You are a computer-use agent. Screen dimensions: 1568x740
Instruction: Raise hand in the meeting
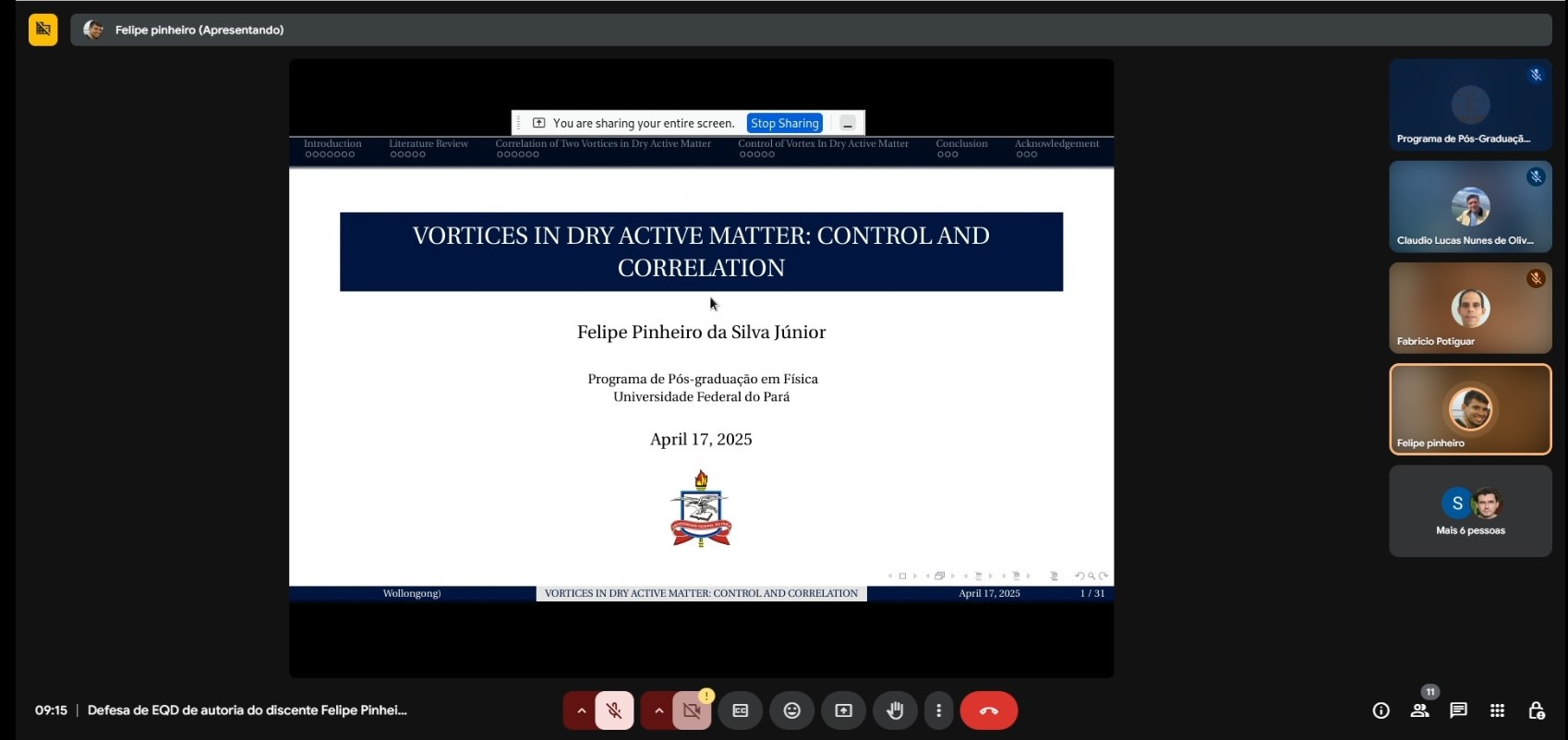(895, 710)
